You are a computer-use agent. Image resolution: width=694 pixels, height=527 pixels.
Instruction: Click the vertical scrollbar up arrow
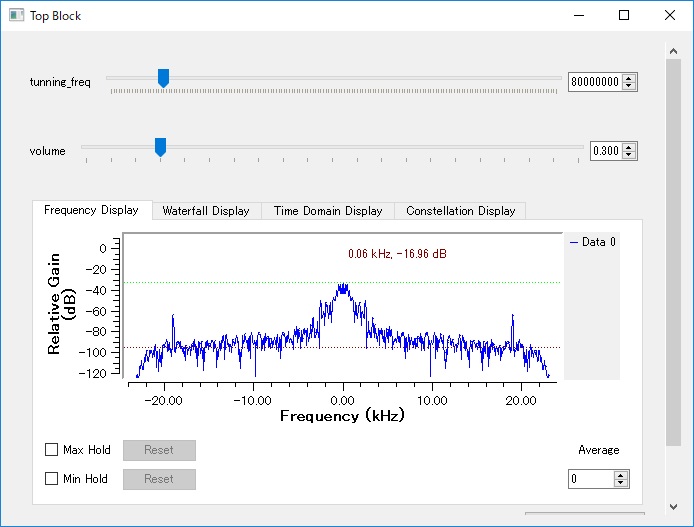click(674, 51)
